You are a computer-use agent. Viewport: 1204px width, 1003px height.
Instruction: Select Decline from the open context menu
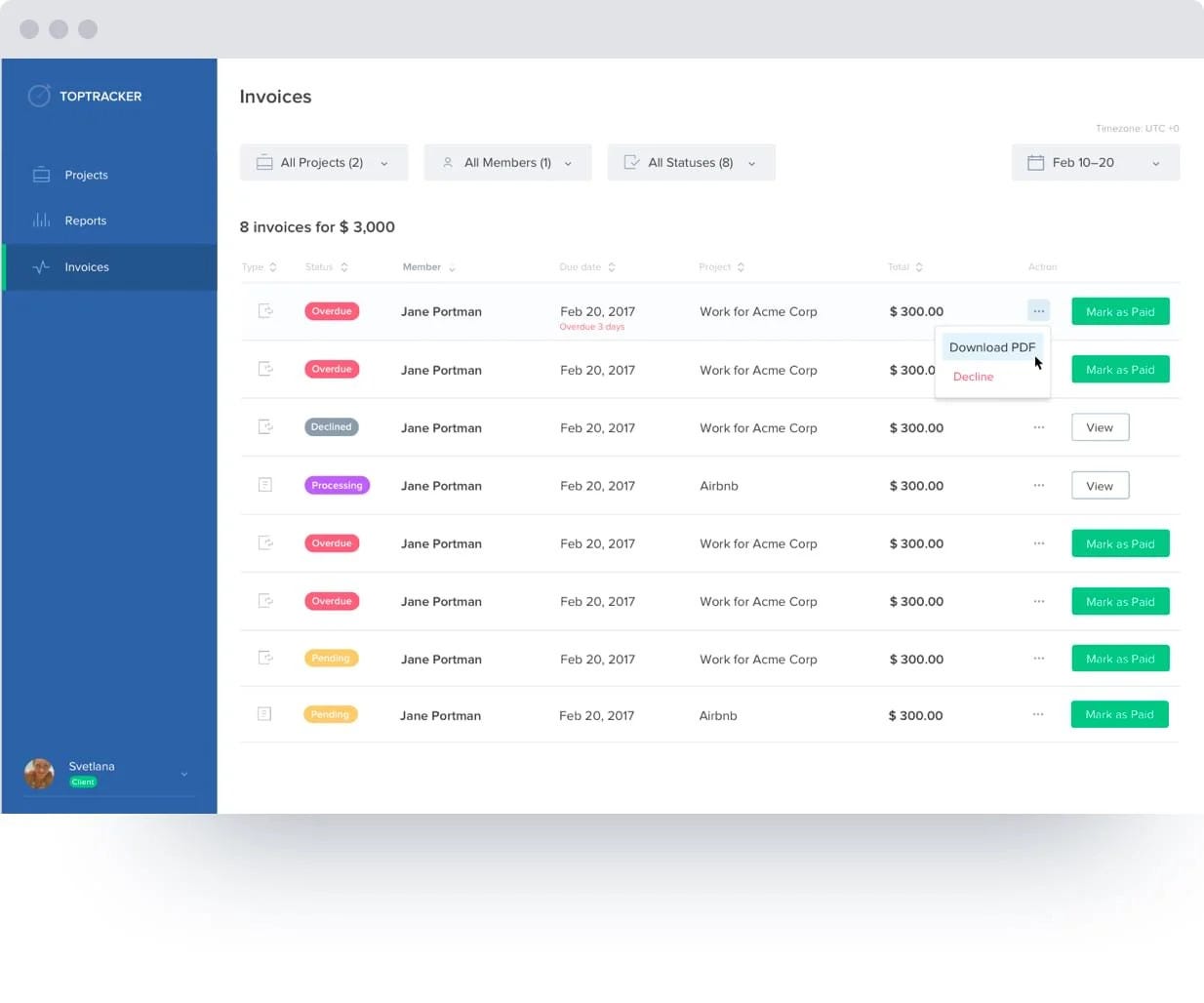pyautogui.click(x=973, y=377)
